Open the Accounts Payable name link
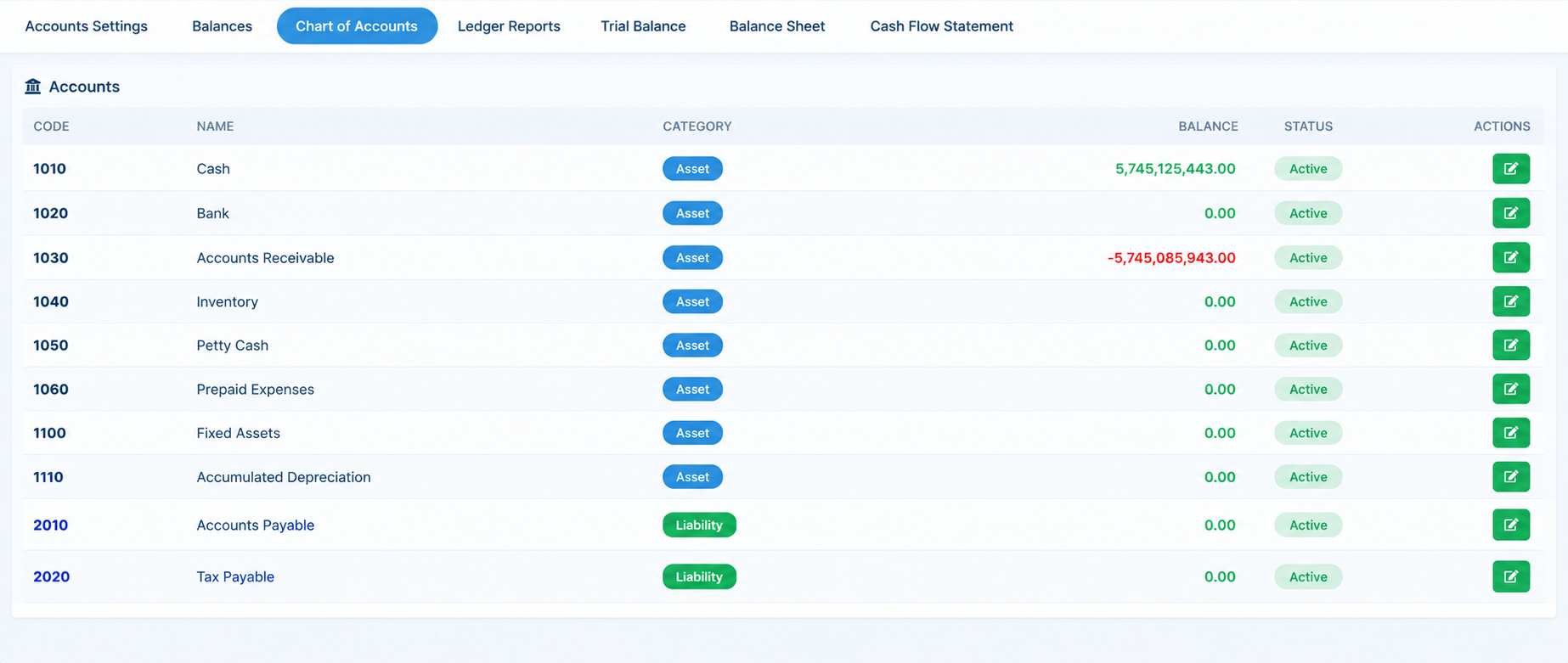This screenshot has height=663, width=1568. click(256, 525)
